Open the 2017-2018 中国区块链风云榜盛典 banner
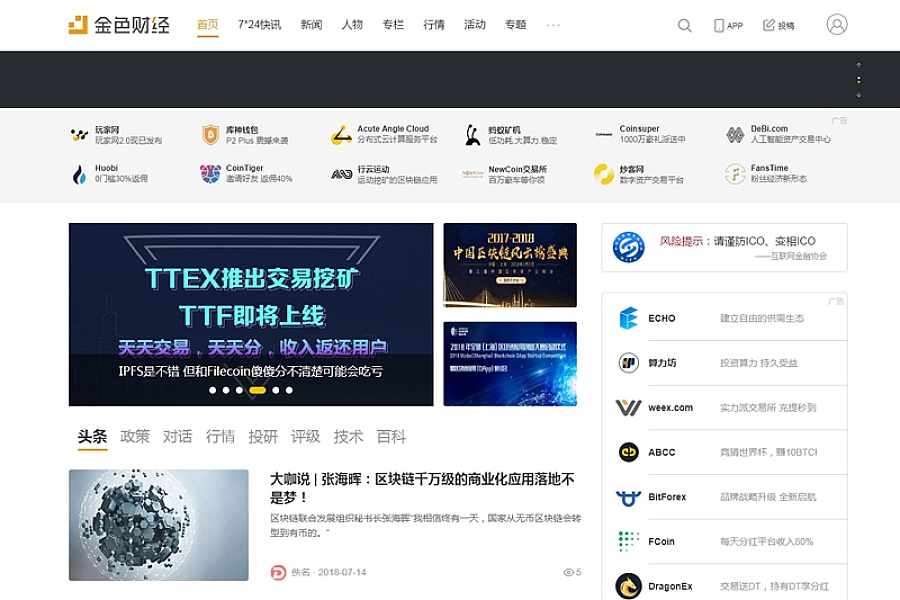This screenshot has width=900, height=600. [510, 265]
